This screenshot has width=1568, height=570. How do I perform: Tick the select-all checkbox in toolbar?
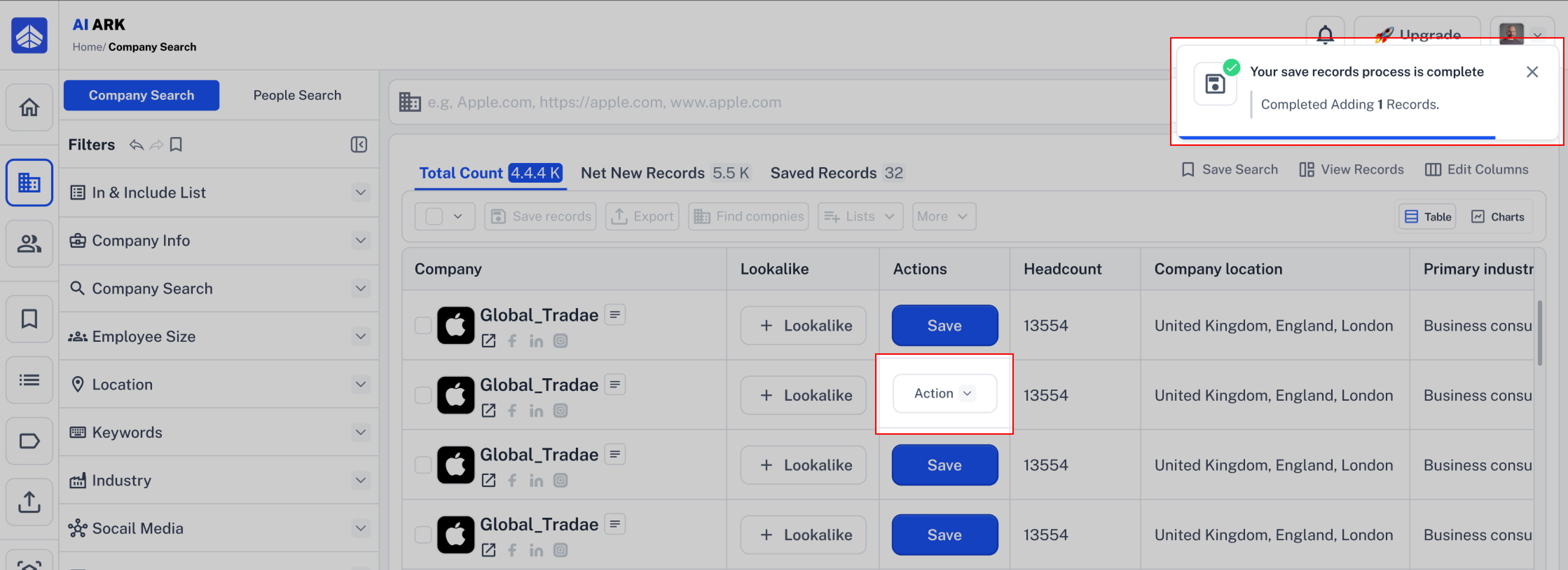click(x=433, y=217)
